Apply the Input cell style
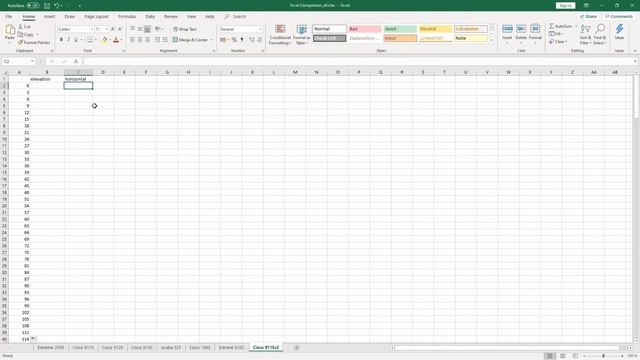This screenshot has height=360, width=640. point(400,38)
